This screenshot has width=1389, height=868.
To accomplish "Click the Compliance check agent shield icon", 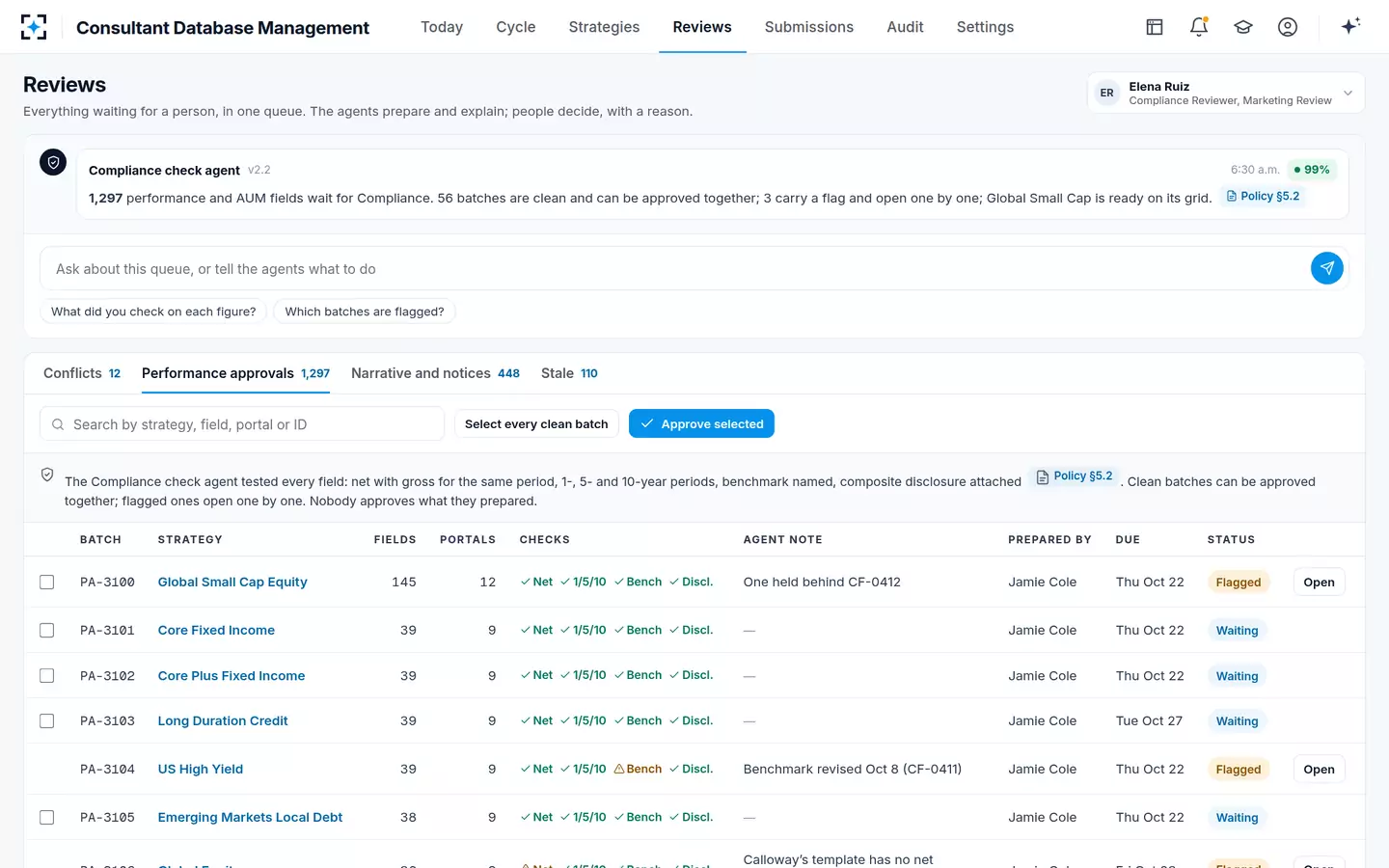I will [x=53, y=162].
